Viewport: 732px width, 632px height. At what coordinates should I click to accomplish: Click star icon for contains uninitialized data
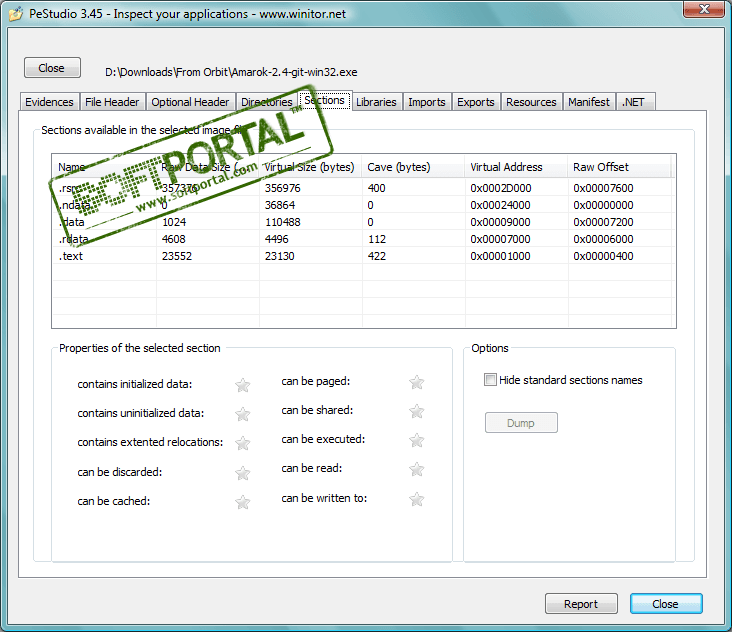(x=243, y=414)
